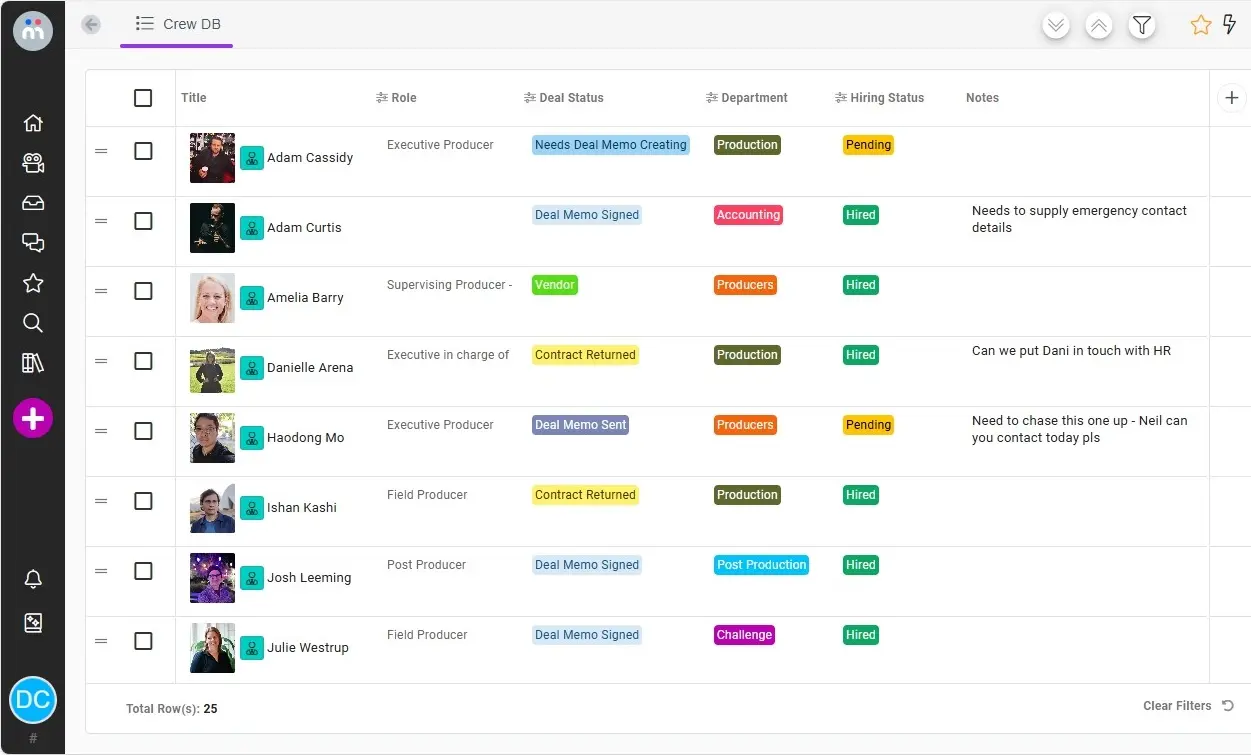Click the lightning bolt automation icon
This screenshot has width=1251, height=755.
1229,25
